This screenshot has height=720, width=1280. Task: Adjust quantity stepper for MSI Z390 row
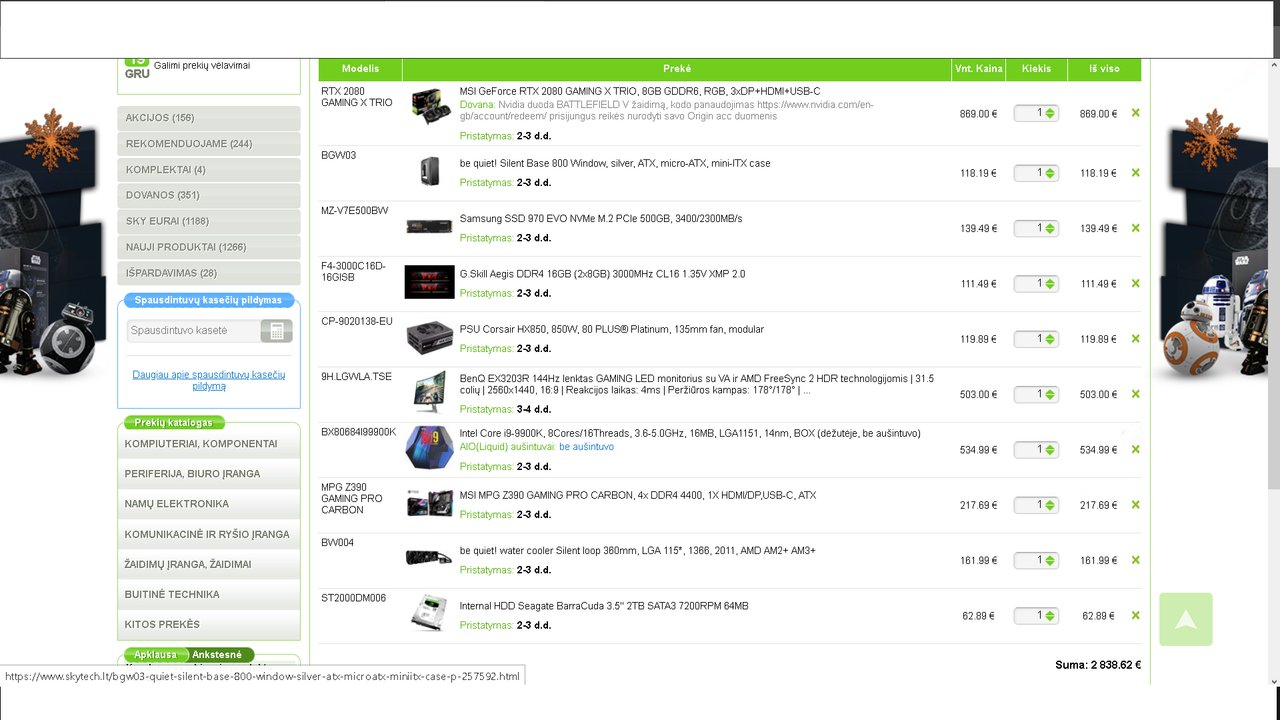(x=1050, y=506)
